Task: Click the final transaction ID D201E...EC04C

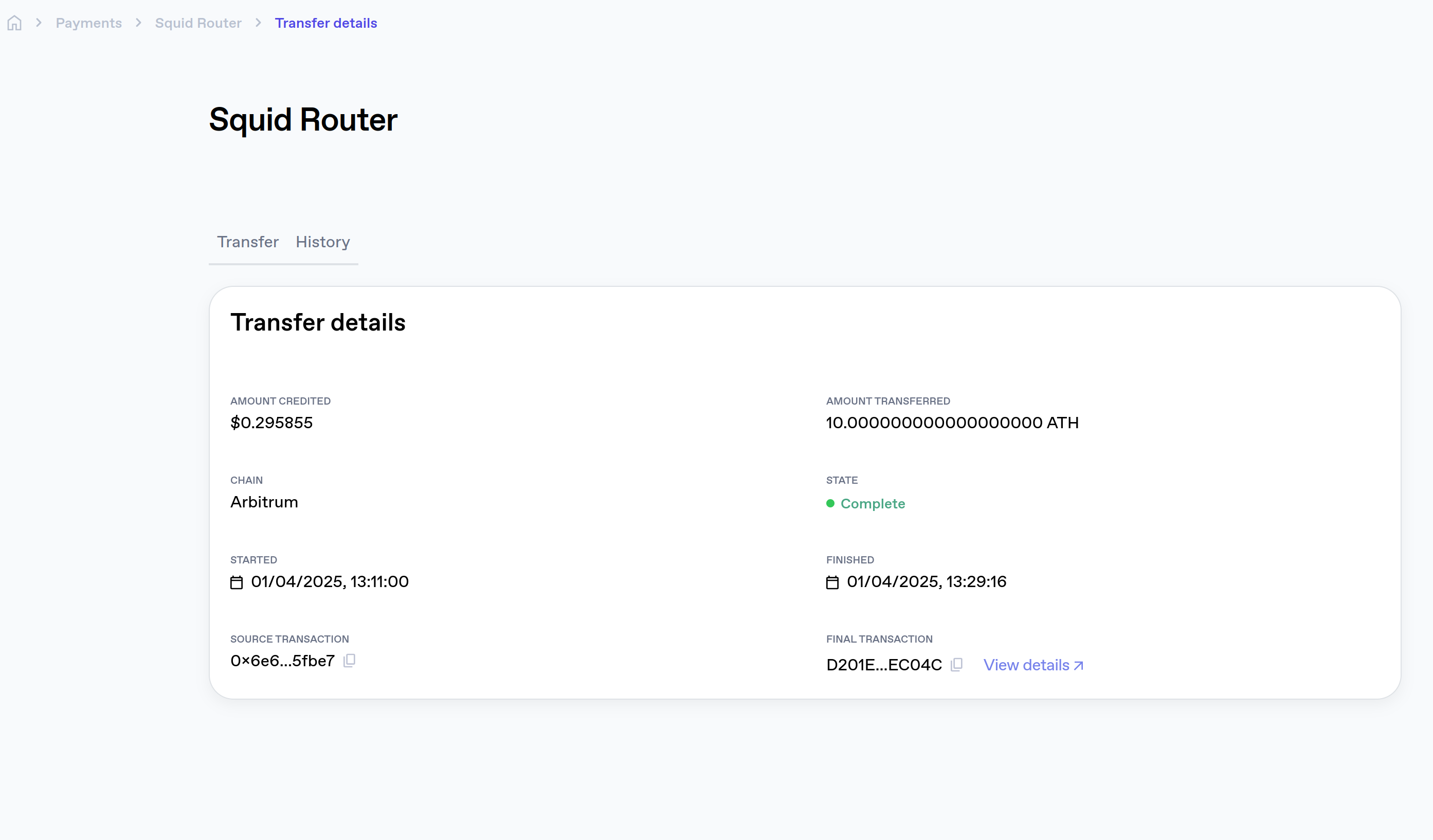Action: point(884,665)
